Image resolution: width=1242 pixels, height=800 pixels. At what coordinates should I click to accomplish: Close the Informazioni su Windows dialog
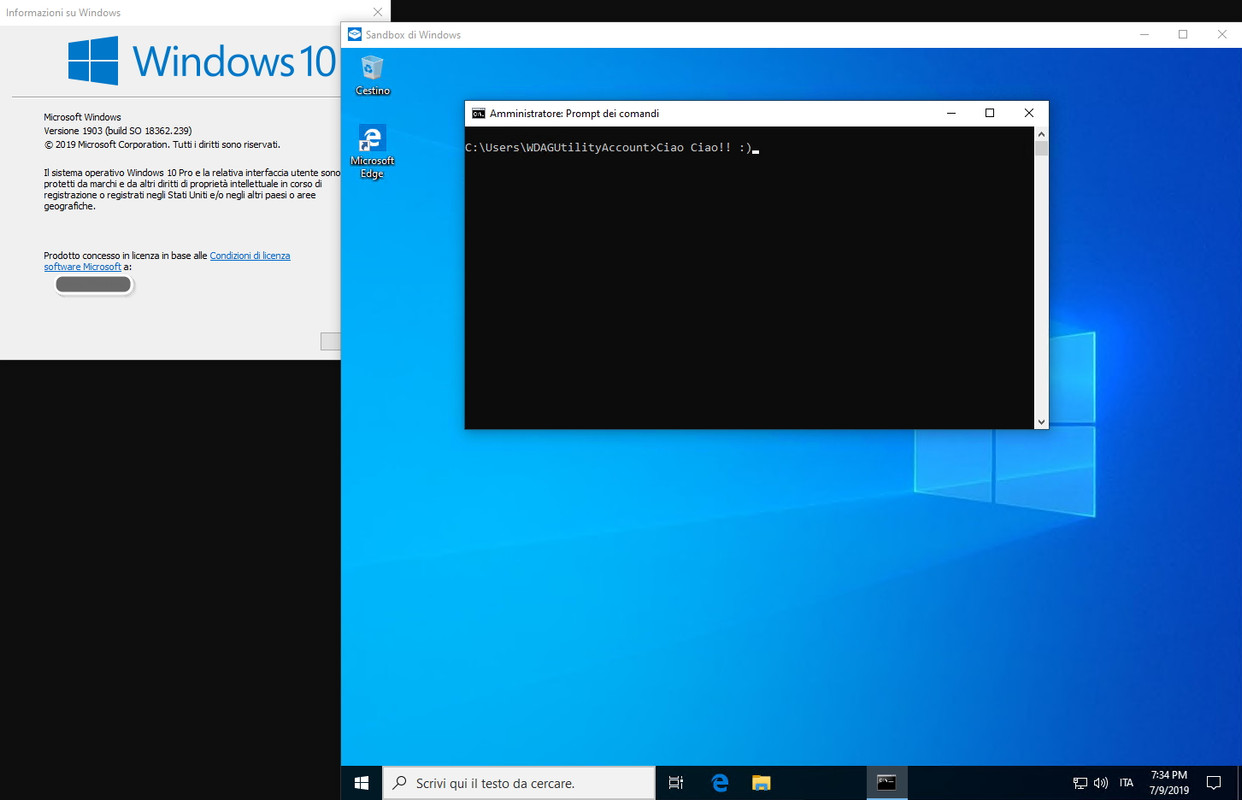pyautogui.click(x=377, y=12)
